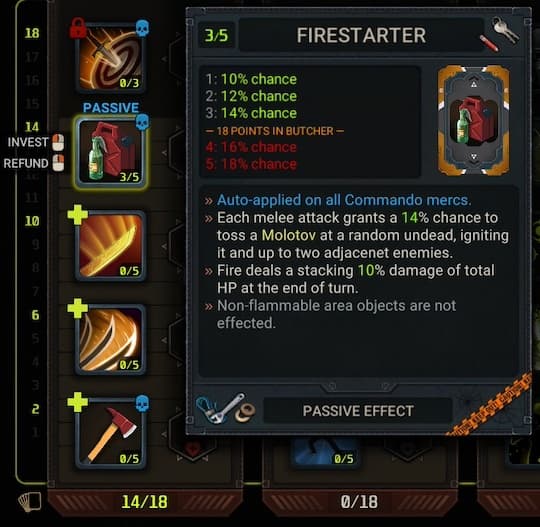Image resolution: width=540 pixels, height=527 pixels.
Task: Select the claw slash skill at level 6
Action: coord(111,339)
